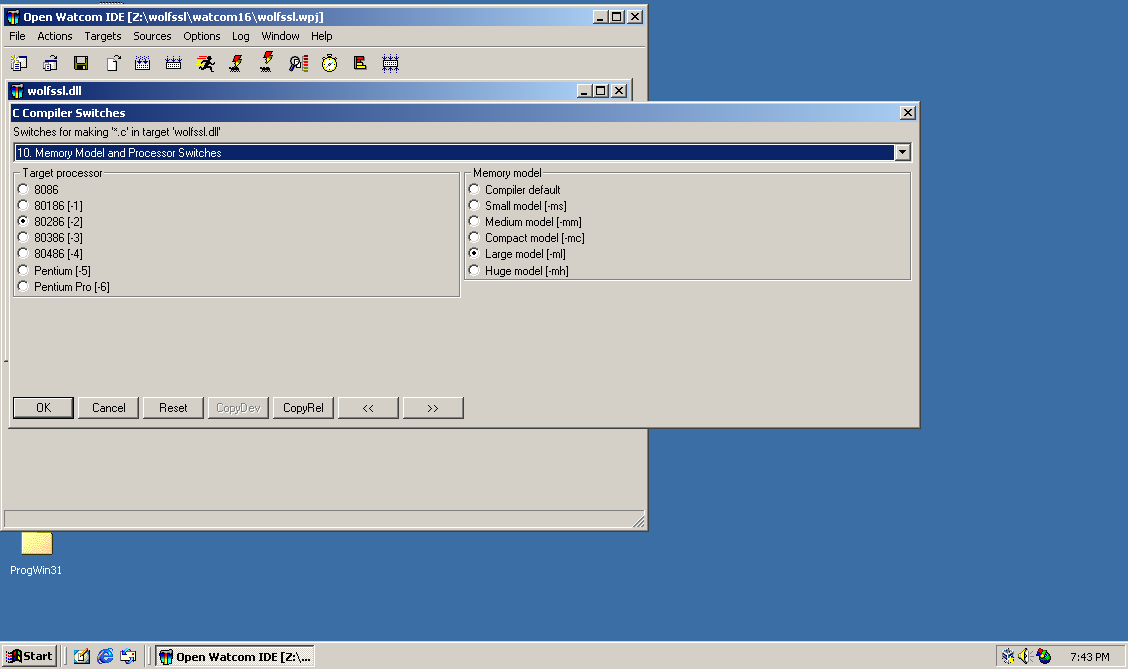Viewport: 1128px width, 669px height.
Task: Select Pentium Pro [-6] processor
Action: (x=64, y=286)
